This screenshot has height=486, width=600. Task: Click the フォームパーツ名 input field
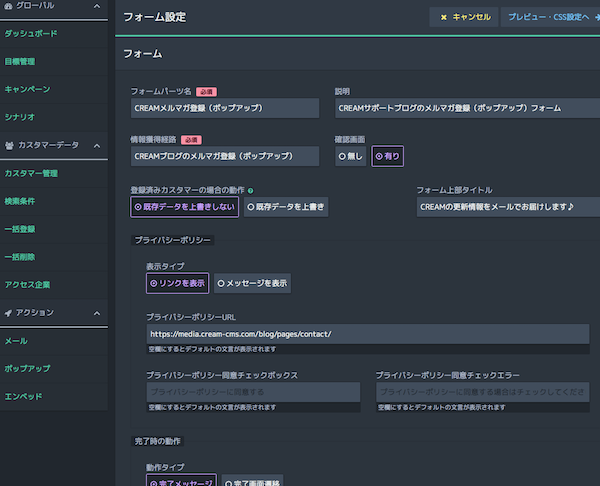pyautogui.click(x=225, y=108)
